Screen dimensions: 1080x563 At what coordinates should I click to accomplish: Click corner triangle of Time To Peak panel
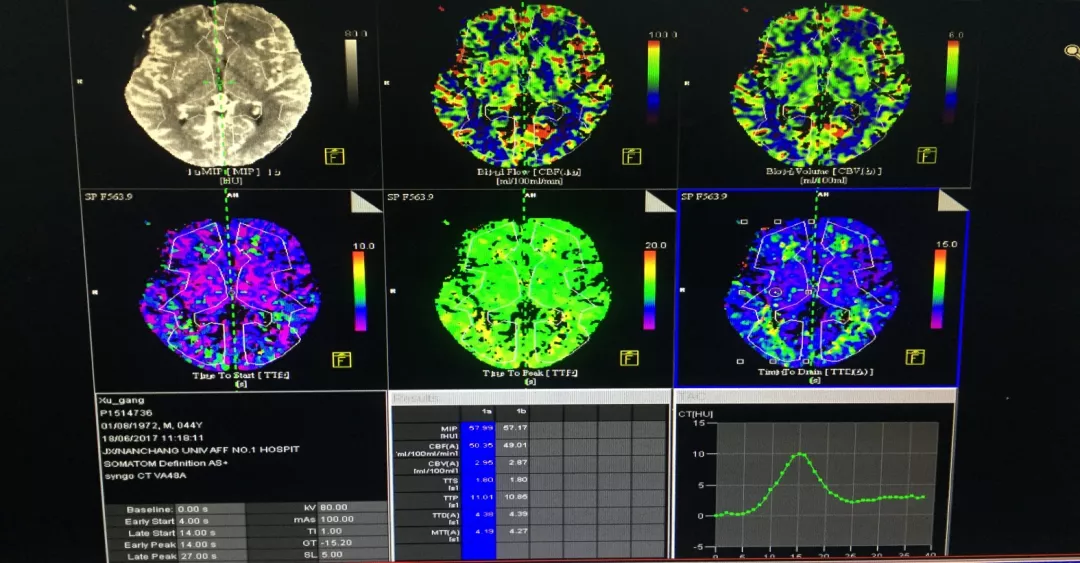659,201
